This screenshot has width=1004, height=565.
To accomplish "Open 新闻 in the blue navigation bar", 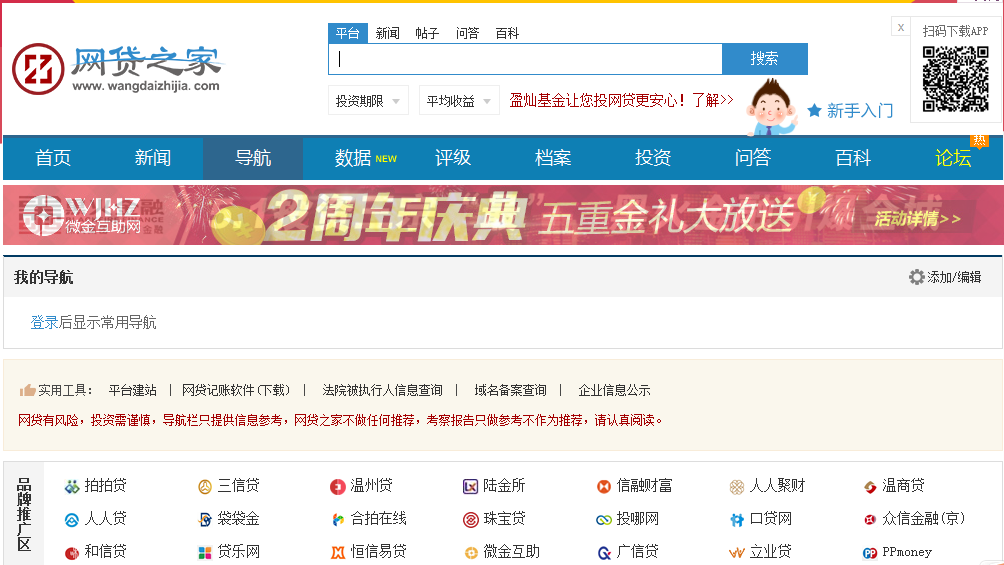I will 153,158.
